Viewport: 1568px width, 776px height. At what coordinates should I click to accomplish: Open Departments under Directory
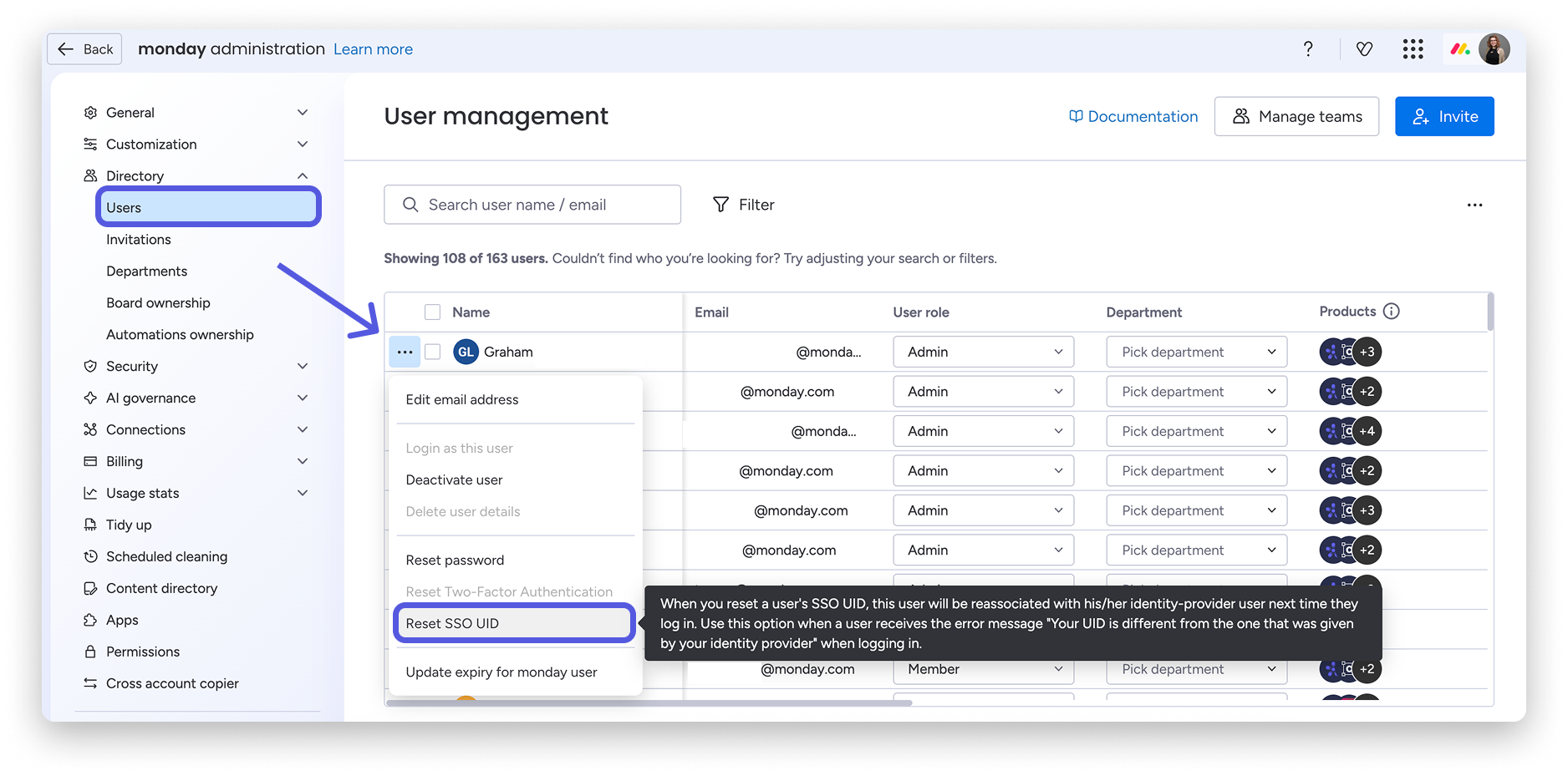(x=147, y=271)
